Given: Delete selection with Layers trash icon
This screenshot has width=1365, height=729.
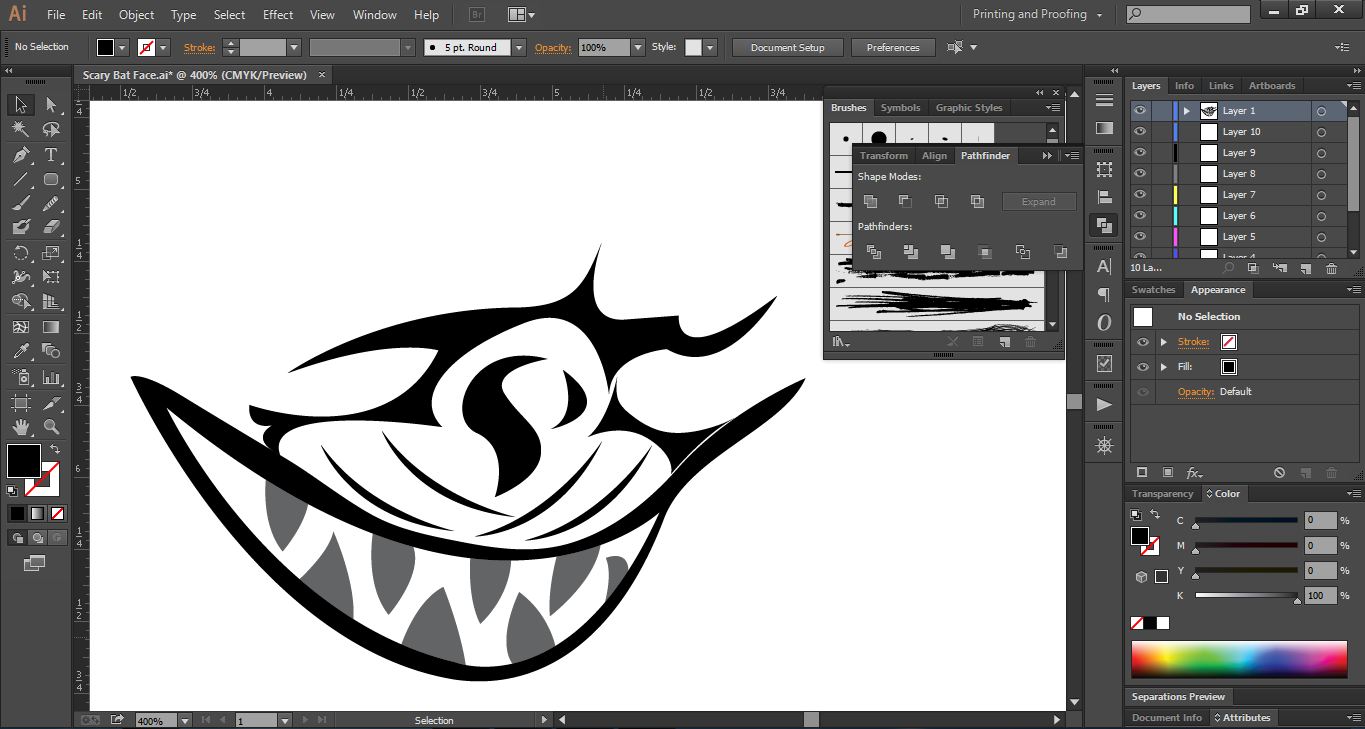Looking at the screenshot, I should pyautogui.click(x=1331, y=268).
